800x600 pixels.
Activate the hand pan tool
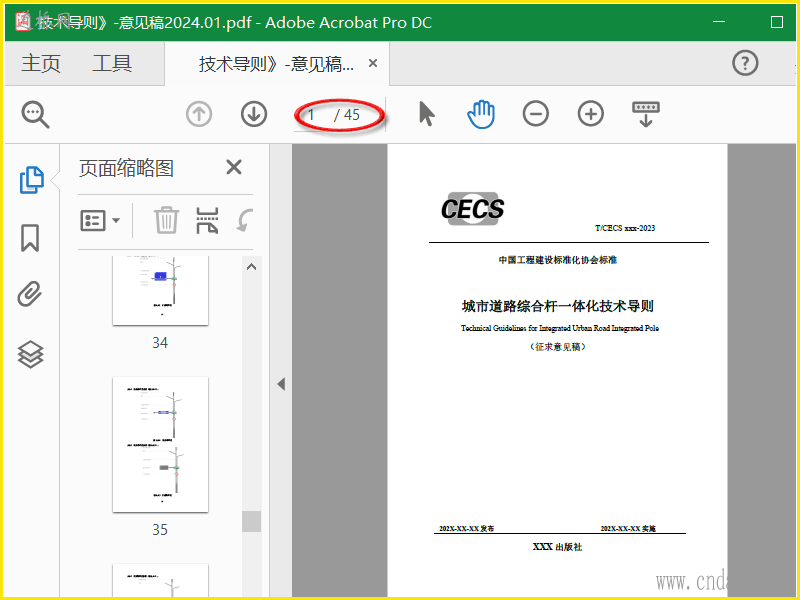click(x=481, y=114)
